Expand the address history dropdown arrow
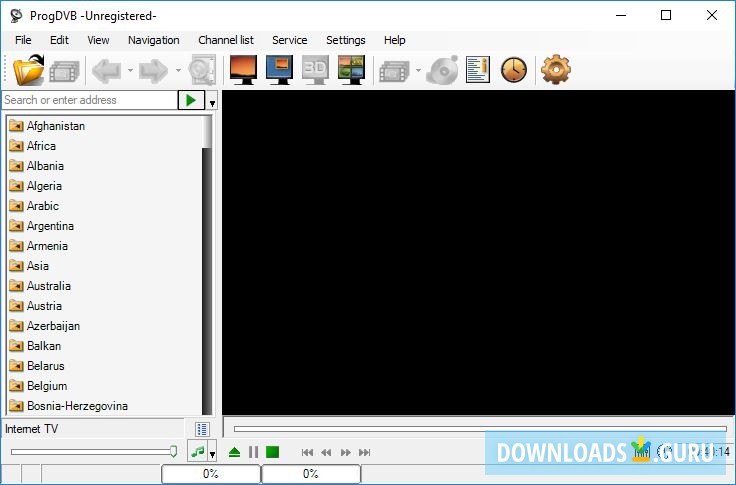This screenshot has width=736, height=485. tap(212, 103)
